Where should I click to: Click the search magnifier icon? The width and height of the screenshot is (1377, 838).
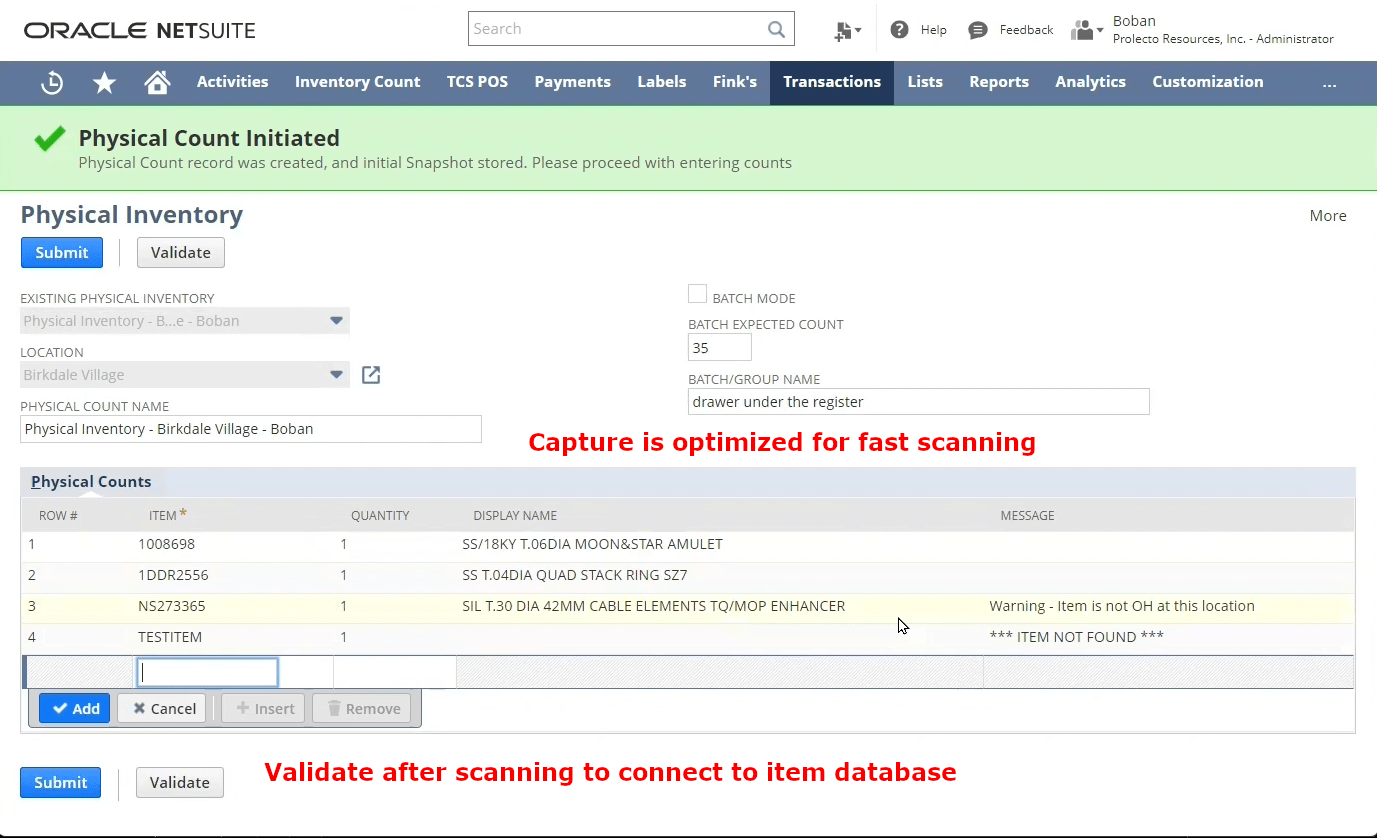point(776,28)
